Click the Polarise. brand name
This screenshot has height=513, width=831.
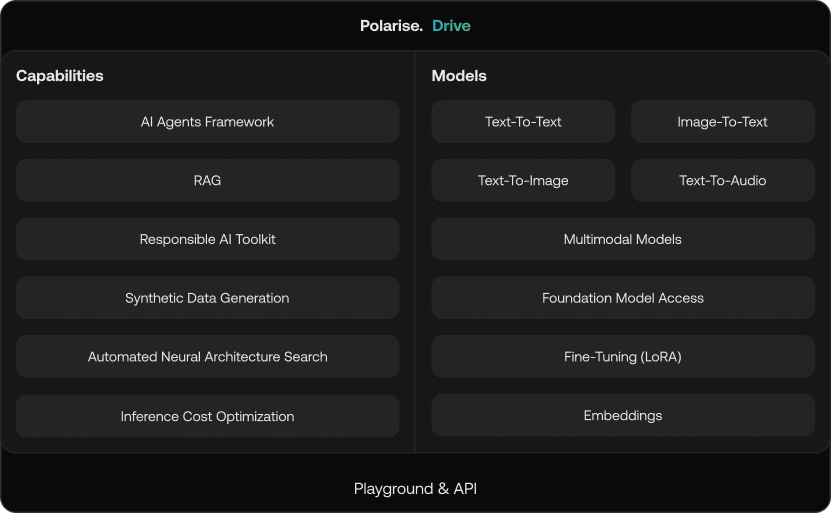pos(391,25)
